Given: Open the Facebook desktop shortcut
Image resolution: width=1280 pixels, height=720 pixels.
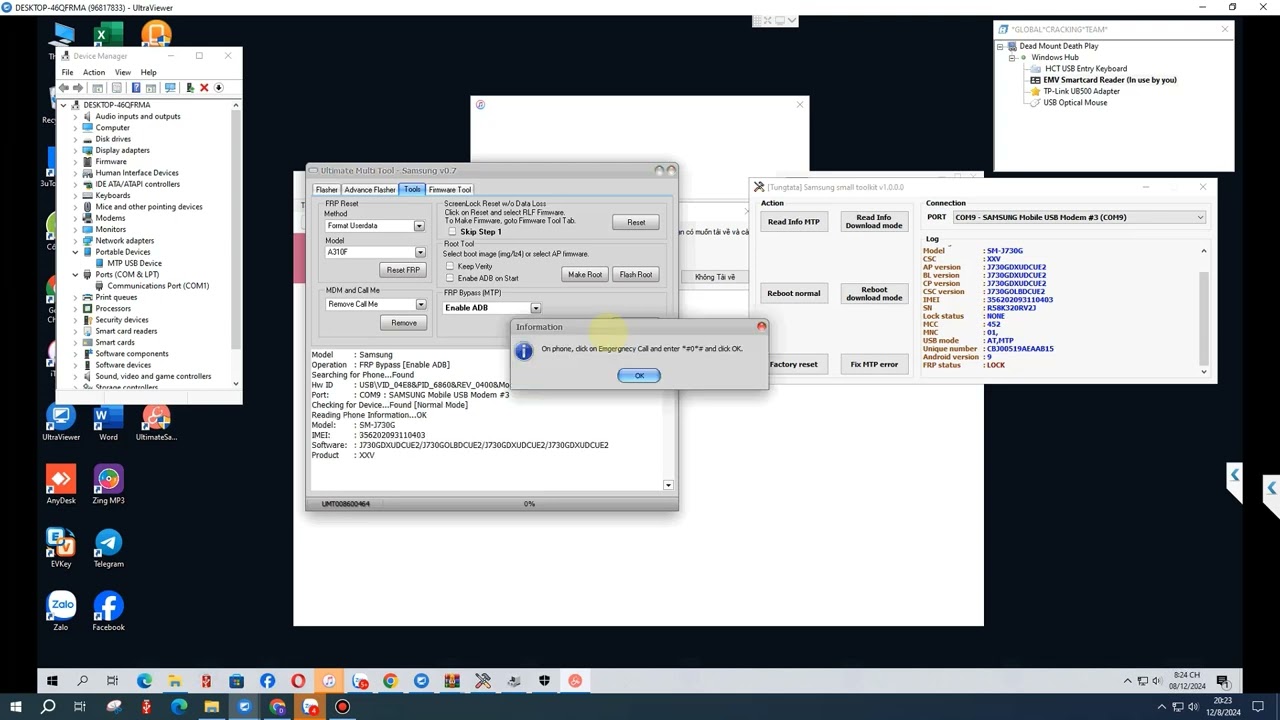Looking at the screenshot, I should (108, 612).
